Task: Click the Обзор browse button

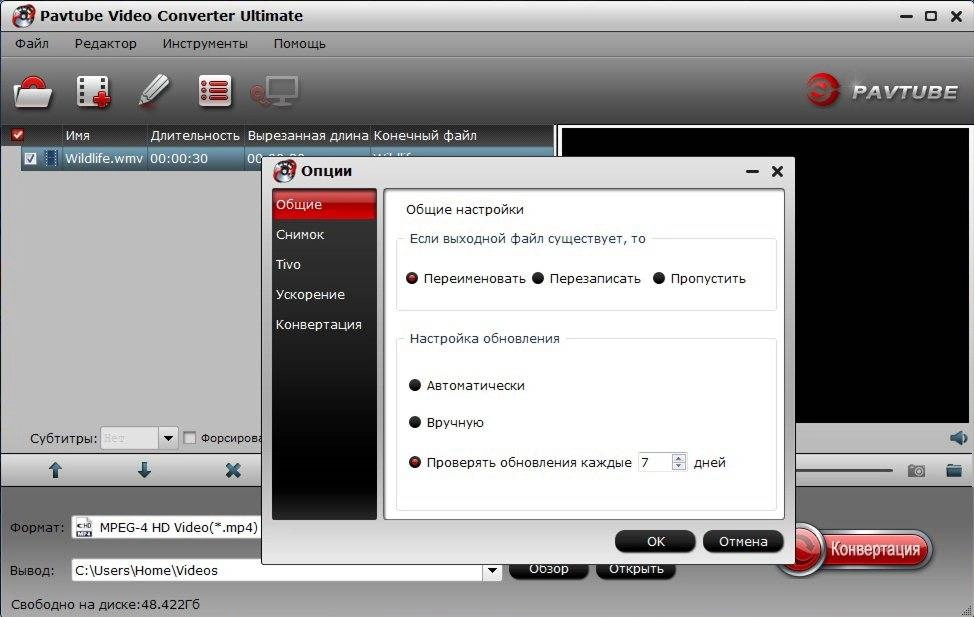Action: pyautogui.click(x=548, y=571)
